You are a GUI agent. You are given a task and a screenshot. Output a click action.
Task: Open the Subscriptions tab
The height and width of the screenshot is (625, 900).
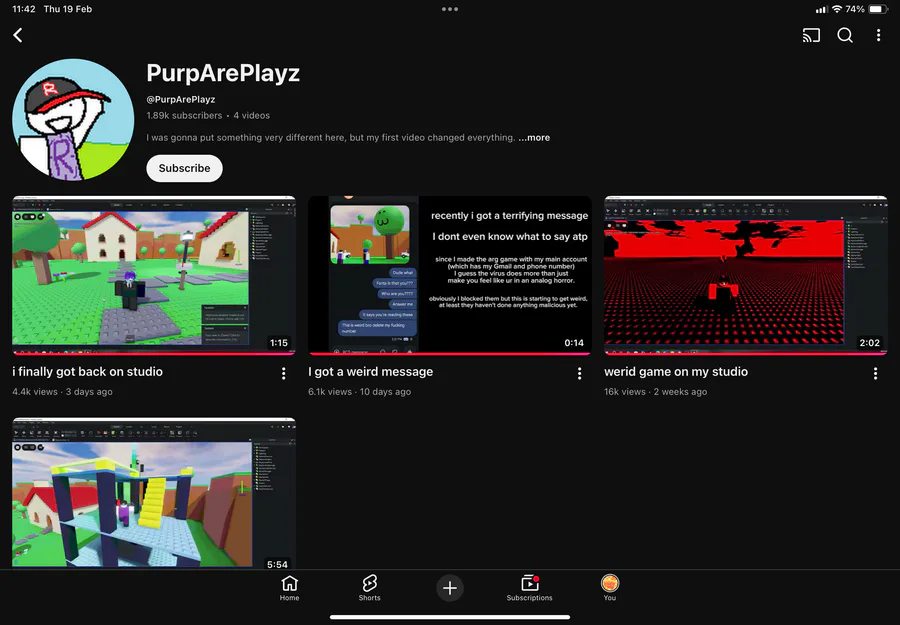(529, 588)
